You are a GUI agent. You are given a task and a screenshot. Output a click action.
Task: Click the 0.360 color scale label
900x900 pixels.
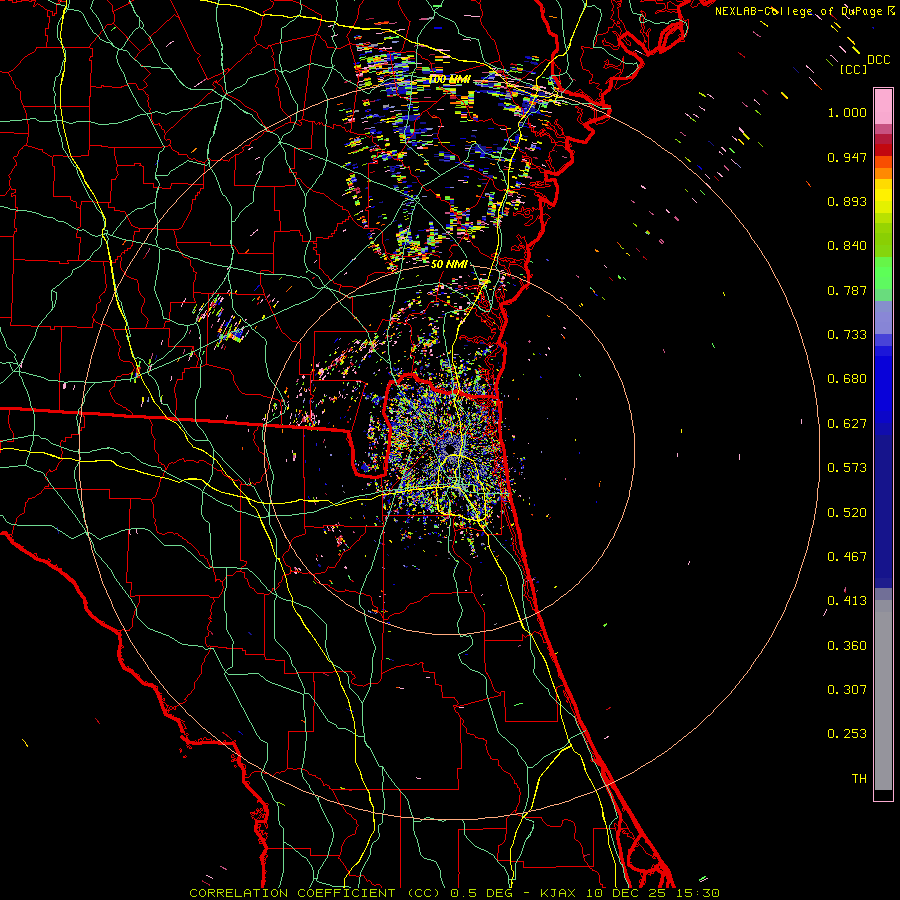[847, 646]
